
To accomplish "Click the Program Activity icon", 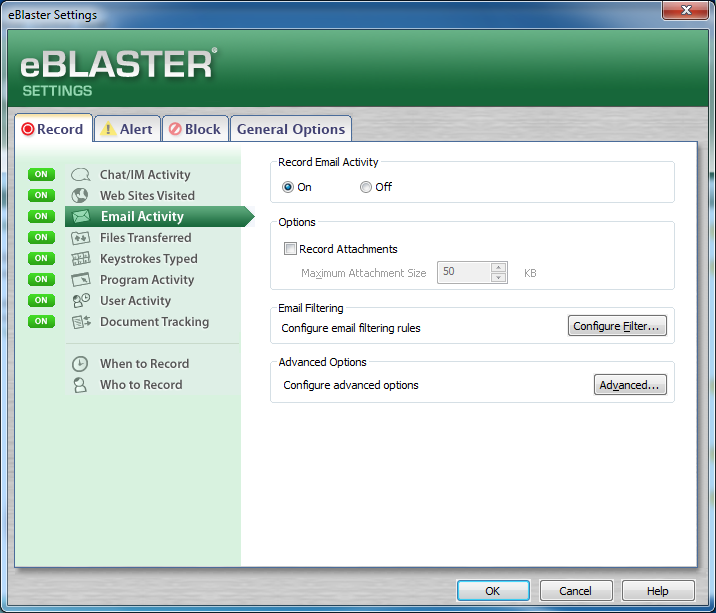I will tap(81, 280).
